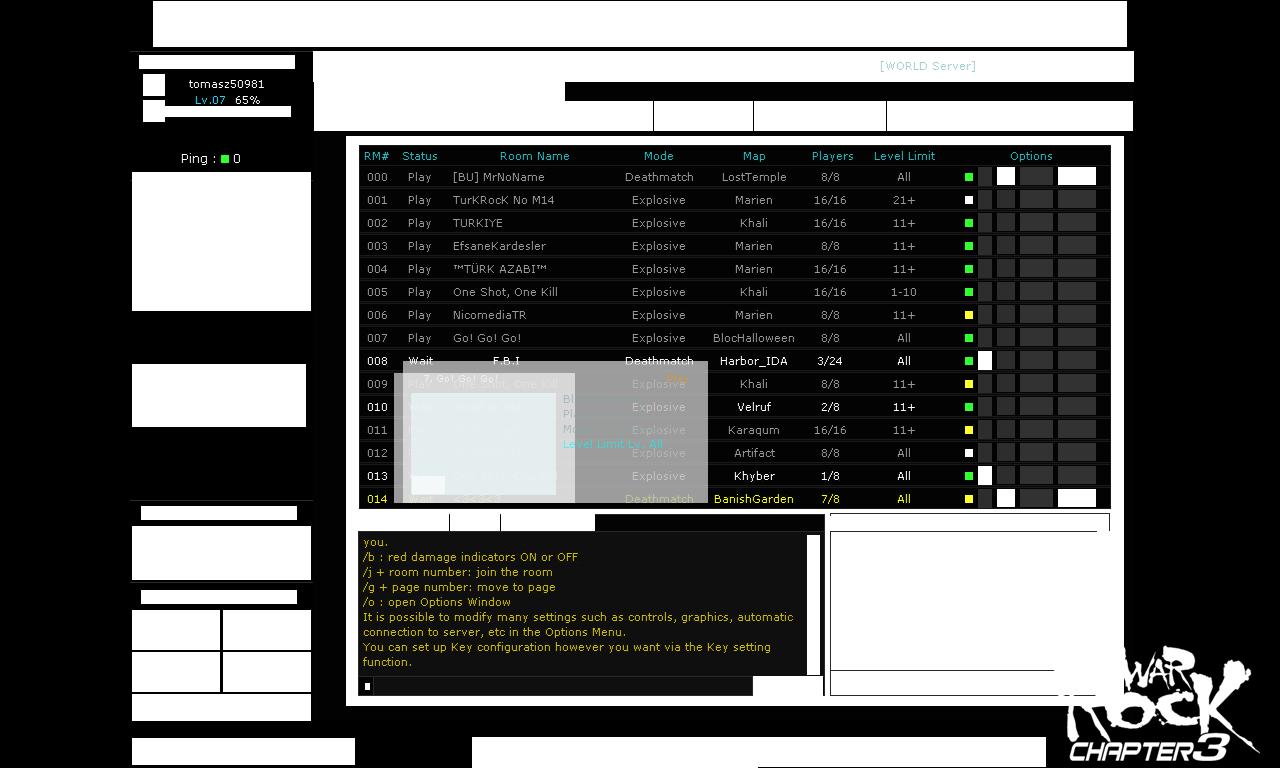This screenshot has height=768, width=1280.
Task: Click the yellow ping square for room 009
Action: (x=969, y=384)
